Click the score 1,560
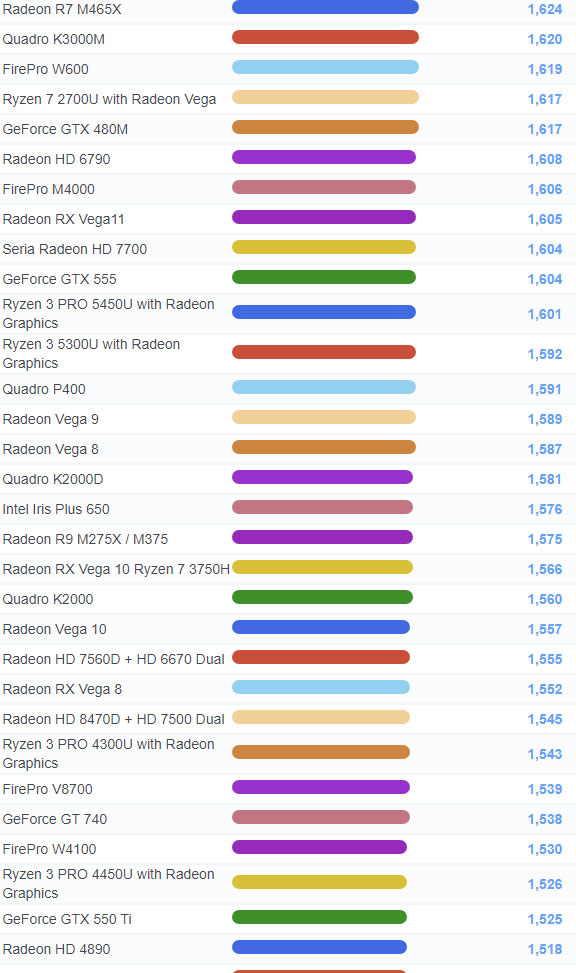Image resolution: width=576 pixels, height=973 pixels. coord(545,599)
